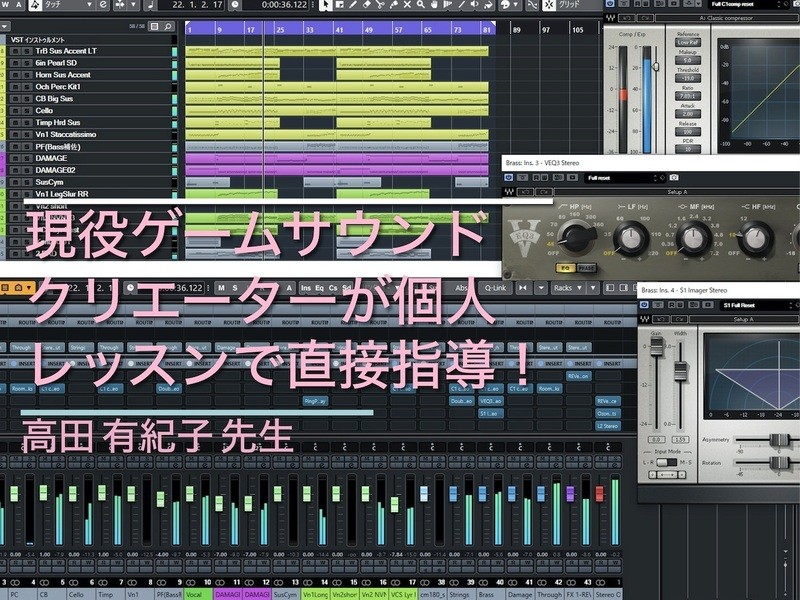Open the Racks dropdown in MixConsole

(565, 288)
